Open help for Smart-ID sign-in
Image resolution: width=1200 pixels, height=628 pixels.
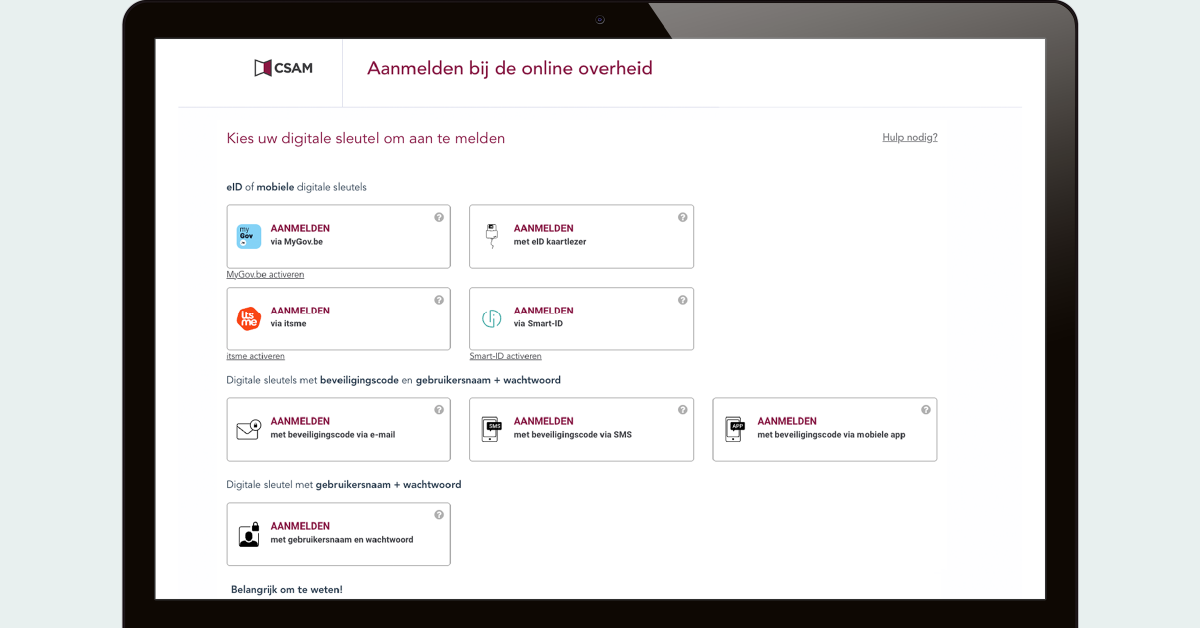pos(683,300)
